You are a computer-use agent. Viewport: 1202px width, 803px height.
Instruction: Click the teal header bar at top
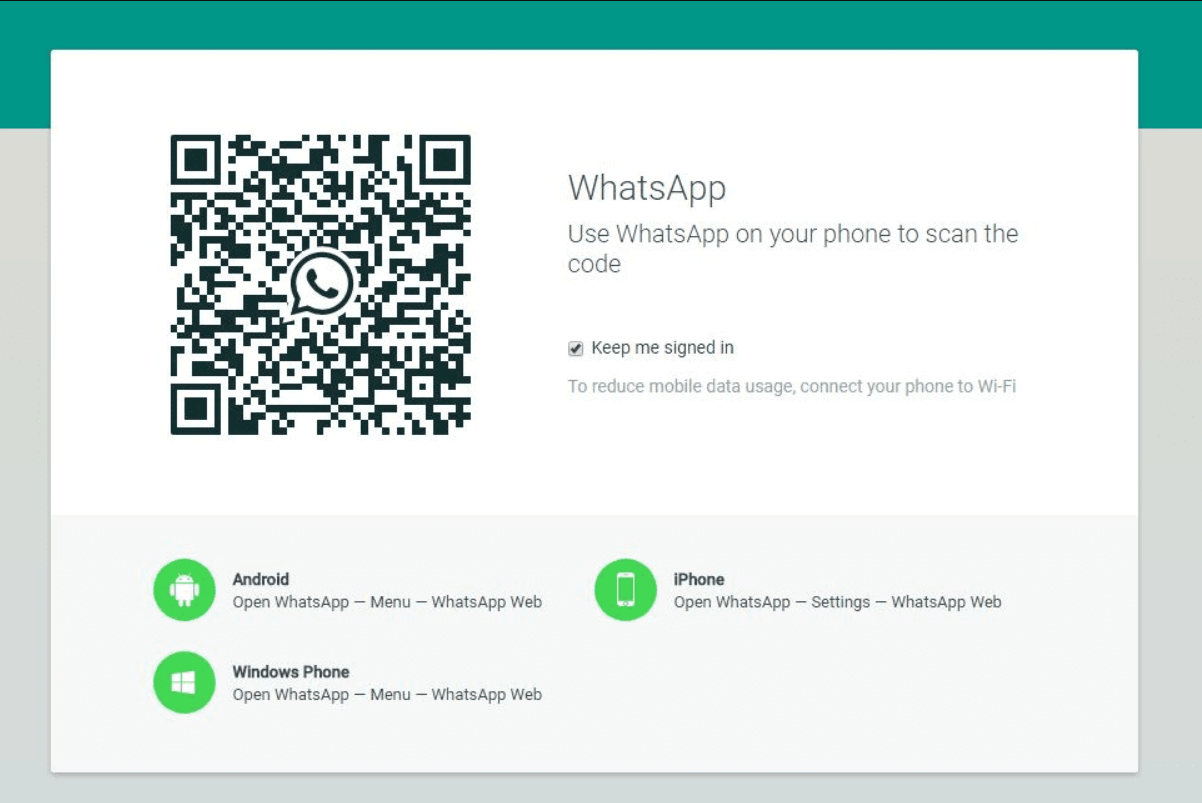coord(600,24)
